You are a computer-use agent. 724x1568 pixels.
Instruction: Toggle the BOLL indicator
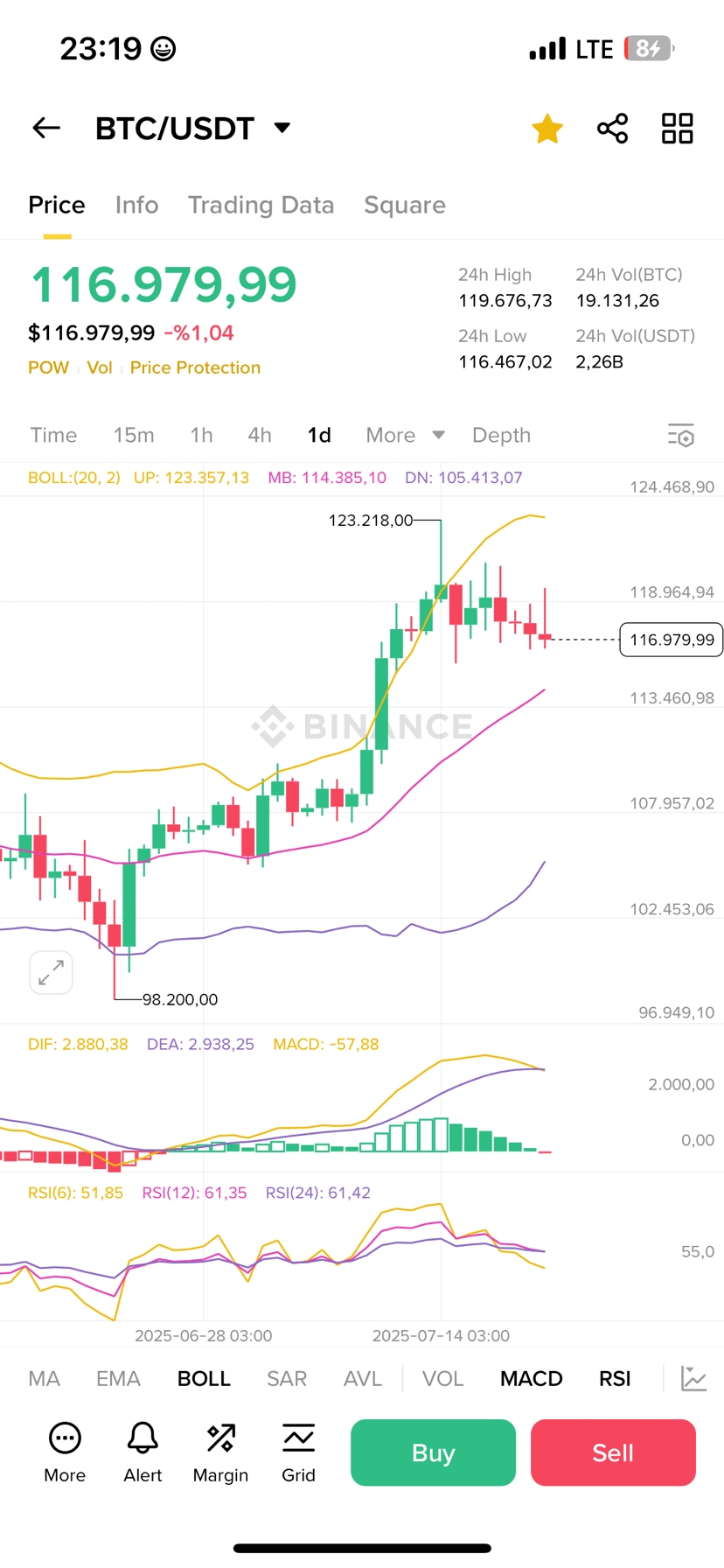204,1379
